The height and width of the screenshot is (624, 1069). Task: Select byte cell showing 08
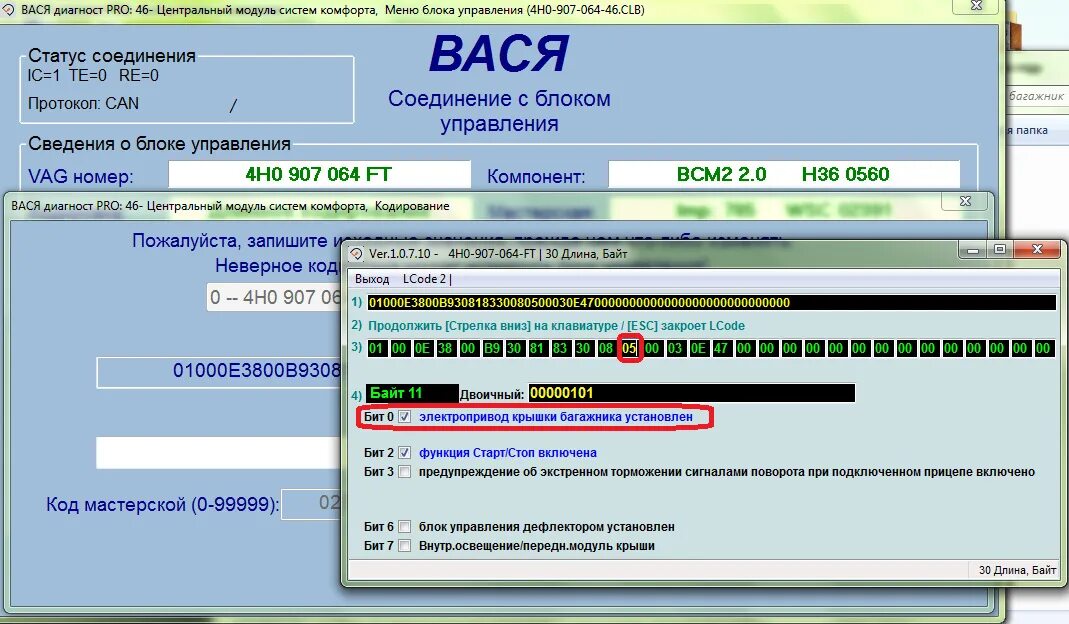point(606,348)
